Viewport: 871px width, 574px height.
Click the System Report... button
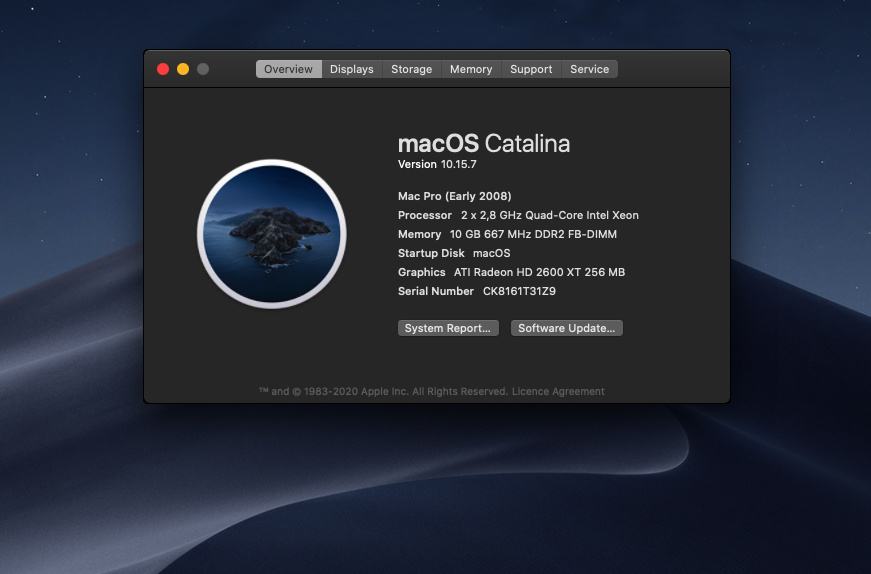coord(448,328)
